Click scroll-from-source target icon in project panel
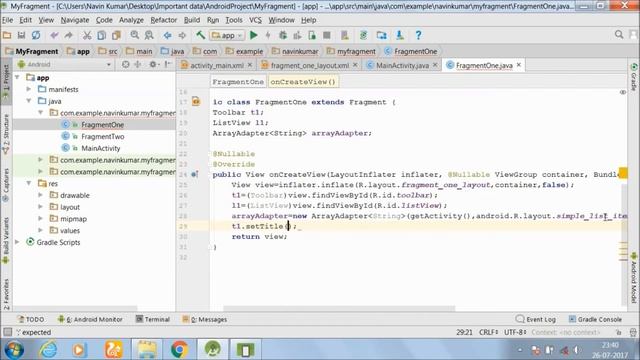This screenshot has width=640, height=360. point(126,64)
